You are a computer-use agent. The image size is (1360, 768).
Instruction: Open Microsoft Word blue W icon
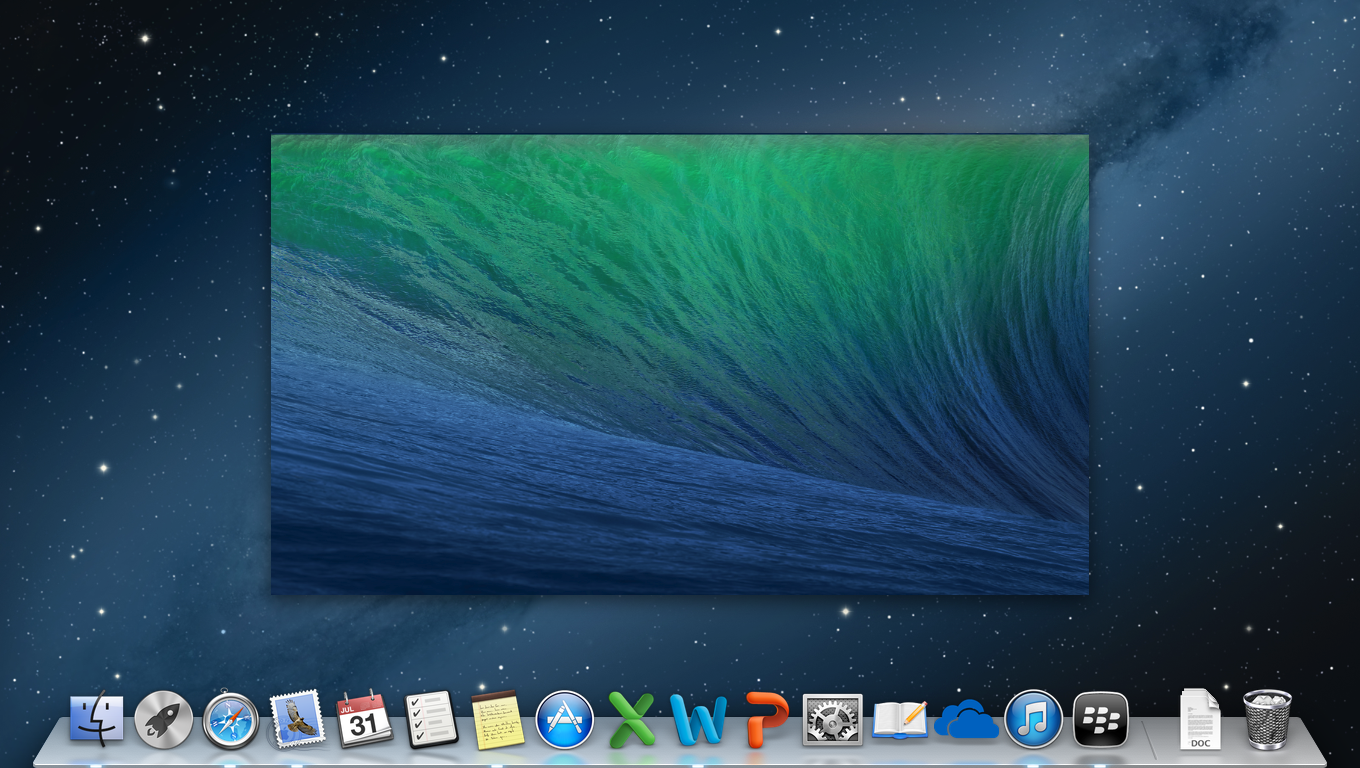(x=698, y=720)
